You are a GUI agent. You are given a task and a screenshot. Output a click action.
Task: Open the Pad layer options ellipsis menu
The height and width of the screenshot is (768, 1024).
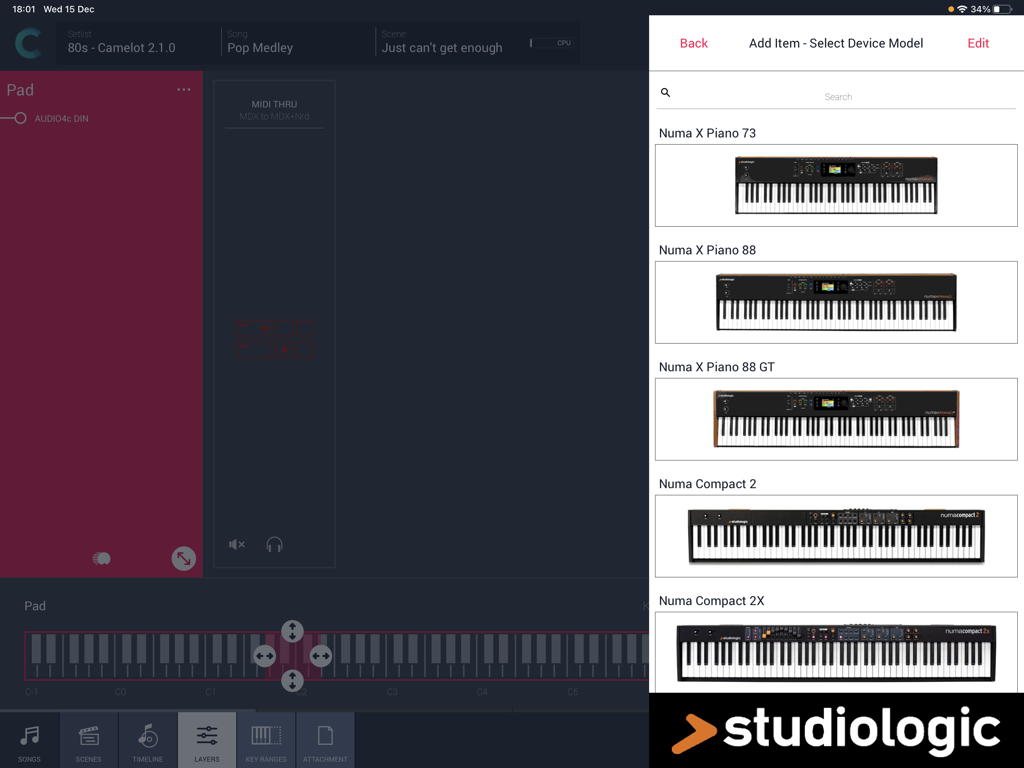[x=184, y=89]
